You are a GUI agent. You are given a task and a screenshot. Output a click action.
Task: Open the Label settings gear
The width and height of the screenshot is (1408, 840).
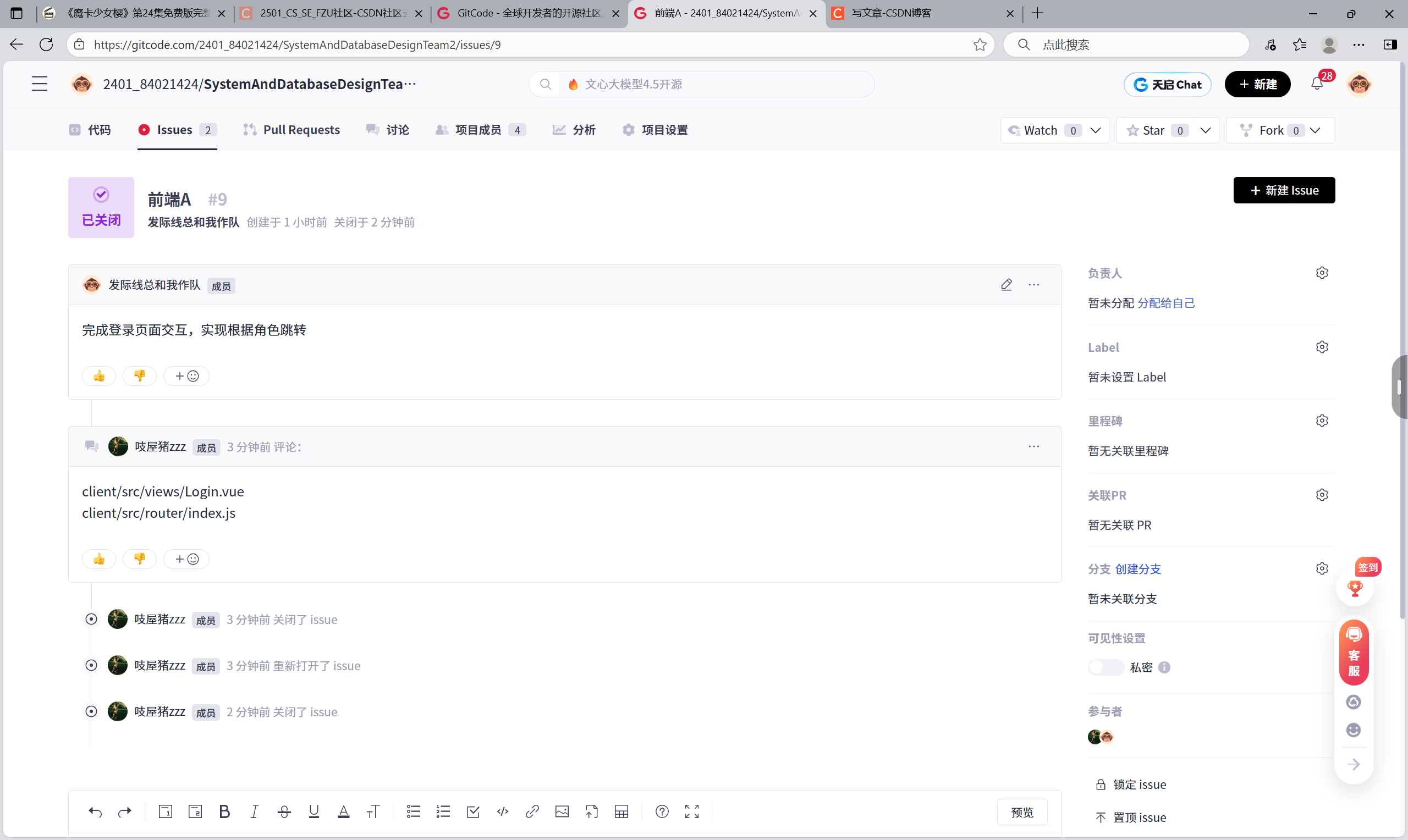1322,347
